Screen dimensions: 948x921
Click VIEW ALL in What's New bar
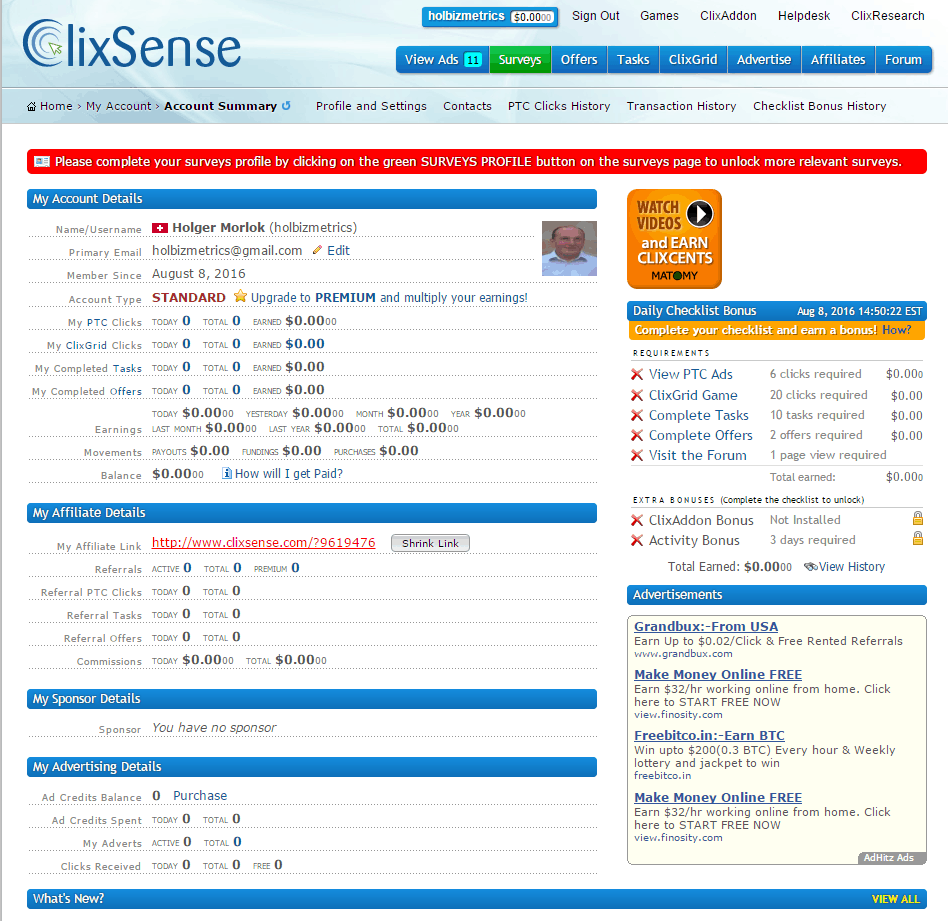click(895, 899)
